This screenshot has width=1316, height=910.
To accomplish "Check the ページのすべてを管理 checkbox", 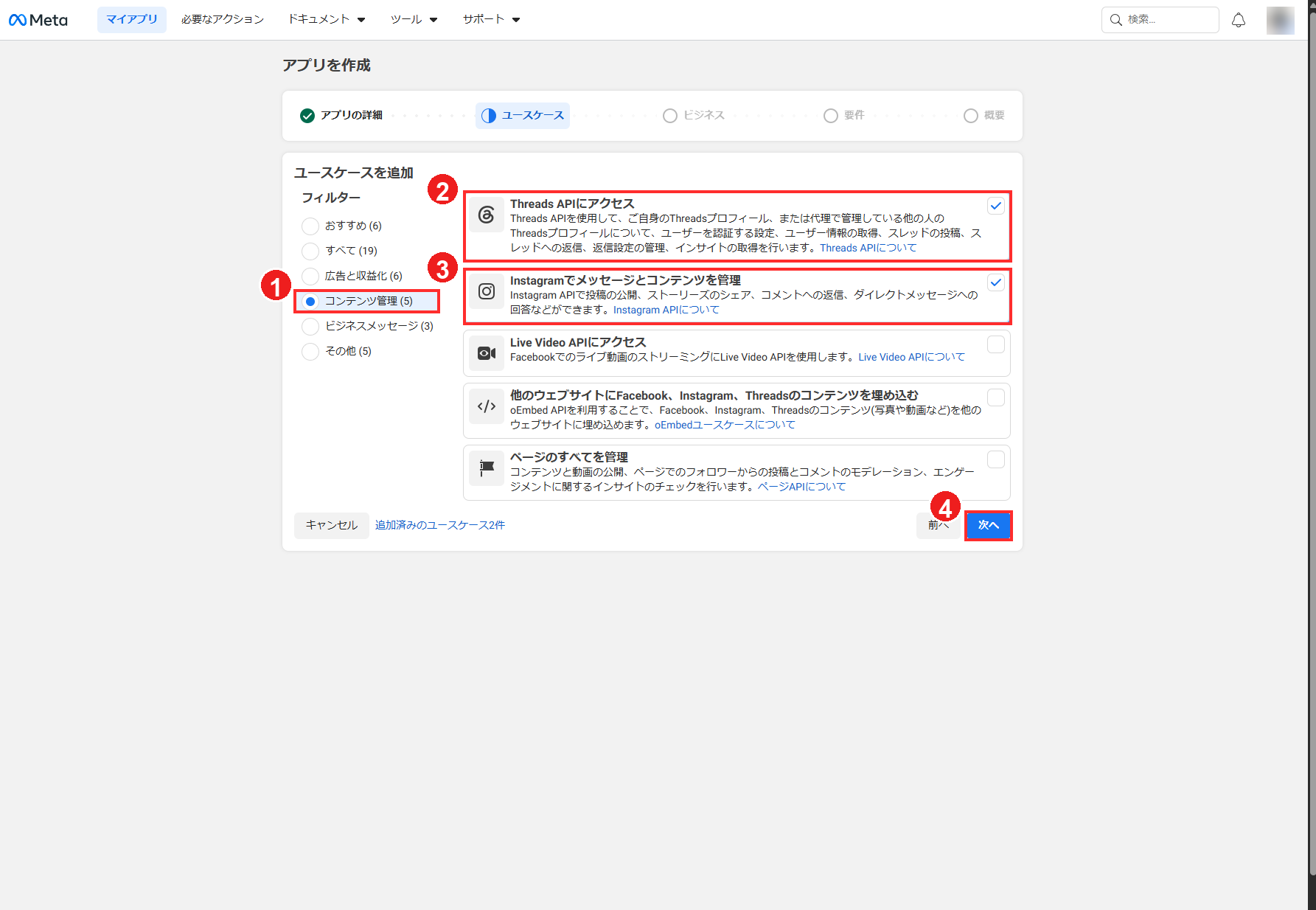I will (996, 459).
